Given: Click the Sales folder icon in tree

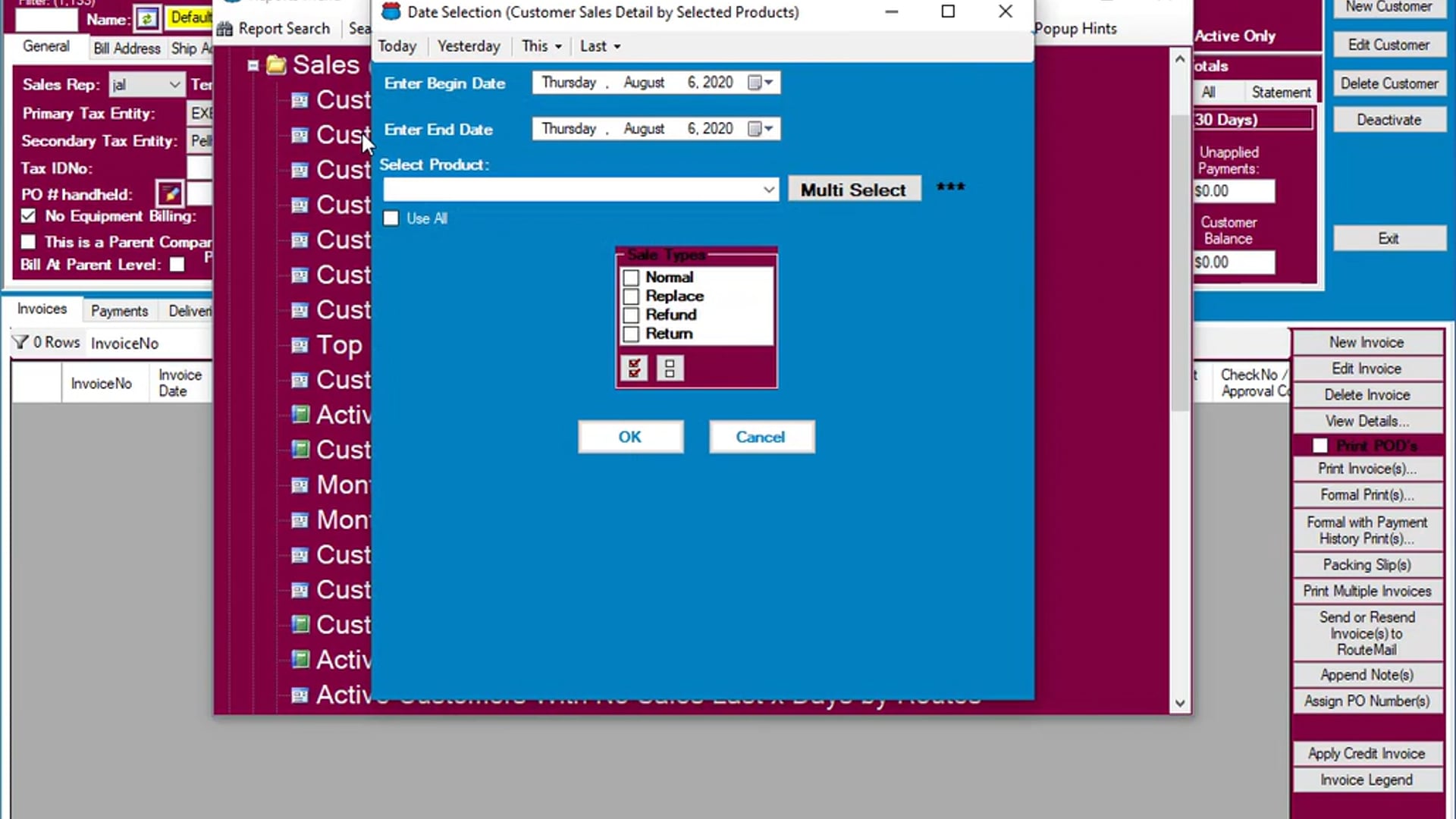Looking at the screenshot, I should 276,65.
